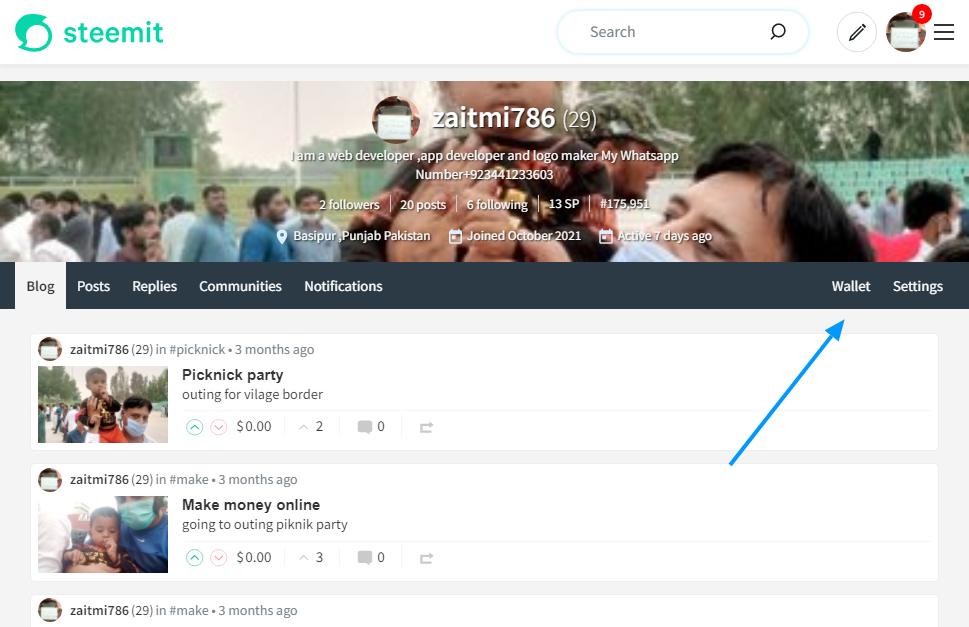Click the profile avatar beside zaitmi786 name

pos(396,119)
